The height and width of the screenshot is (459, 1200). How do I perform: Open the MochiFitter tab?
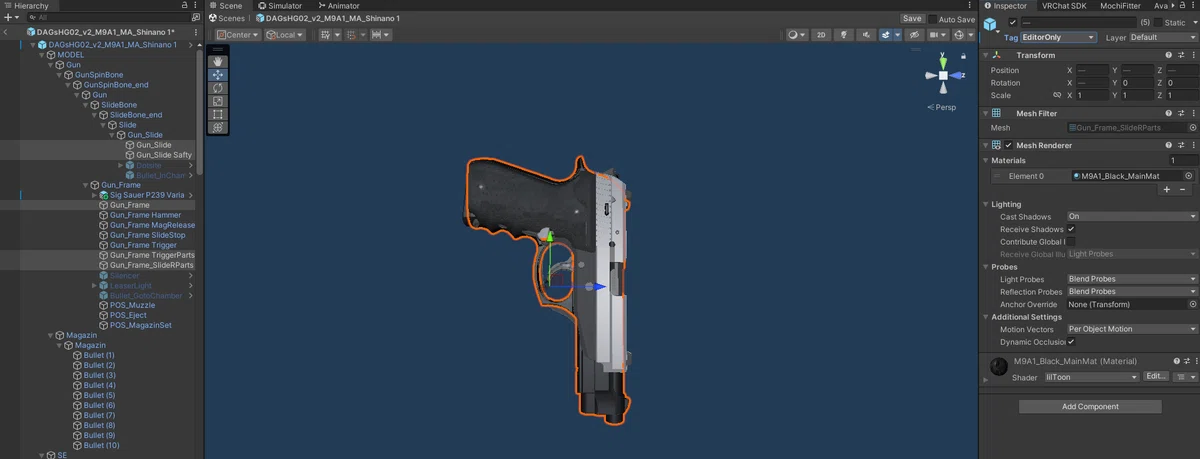pos(1120,6)
